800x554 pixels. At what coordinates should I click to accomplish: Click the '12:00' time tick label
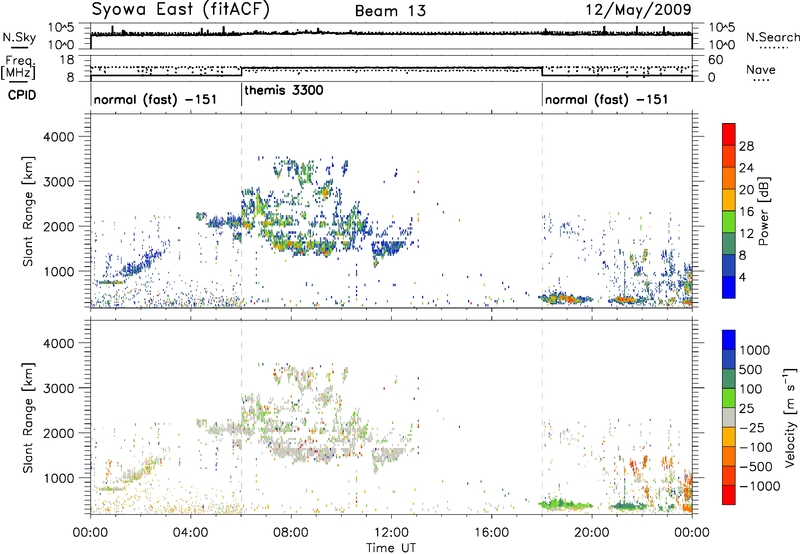point(391,533)
